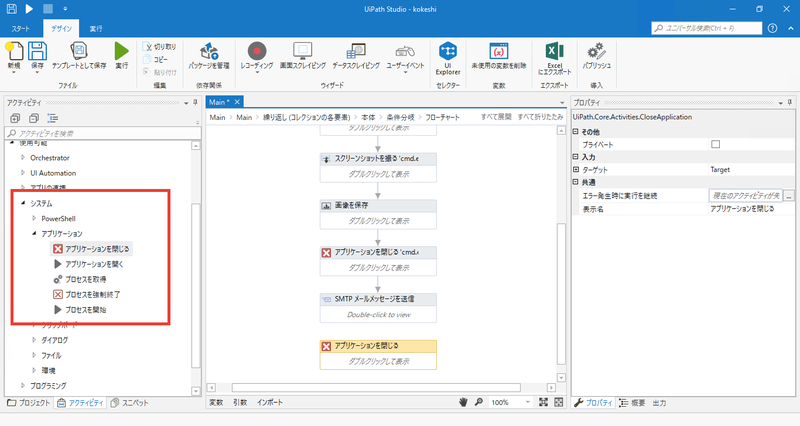Click quick-access stop icon in title bar
The image size is (800, 426).
[47, 9]
